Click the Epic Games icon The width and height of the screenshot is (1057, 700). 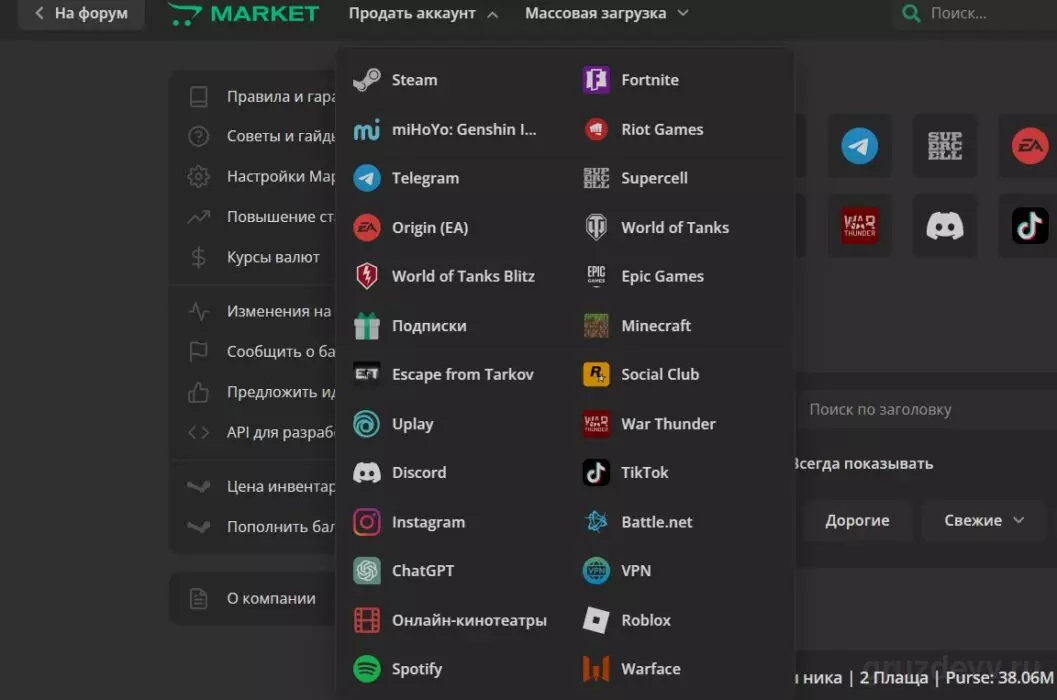tap(596, 276)
